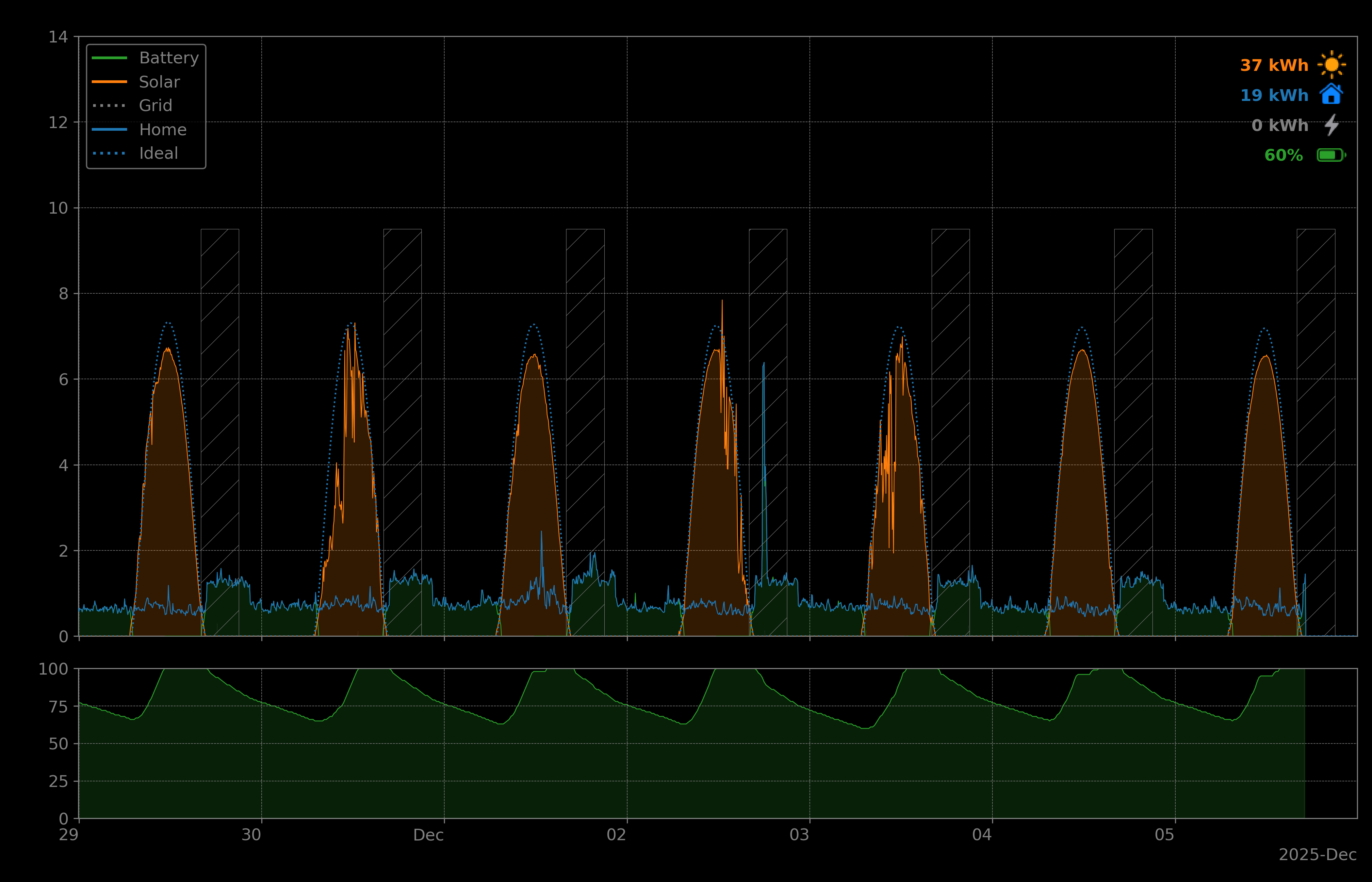Image resolution: width=1372 pixels, height=882 pixels.
Task: Click the 100 label on battery axis
Action: [x=53, y=669]
